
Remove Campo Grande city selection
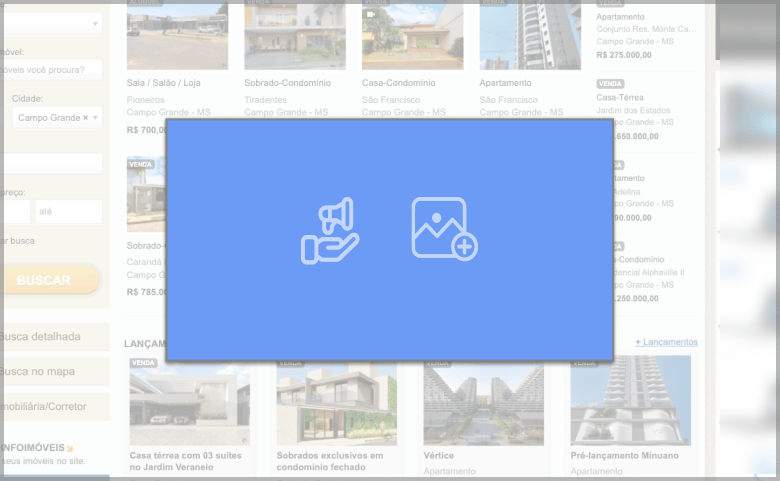pyautogui.click(x=86, y=118)
